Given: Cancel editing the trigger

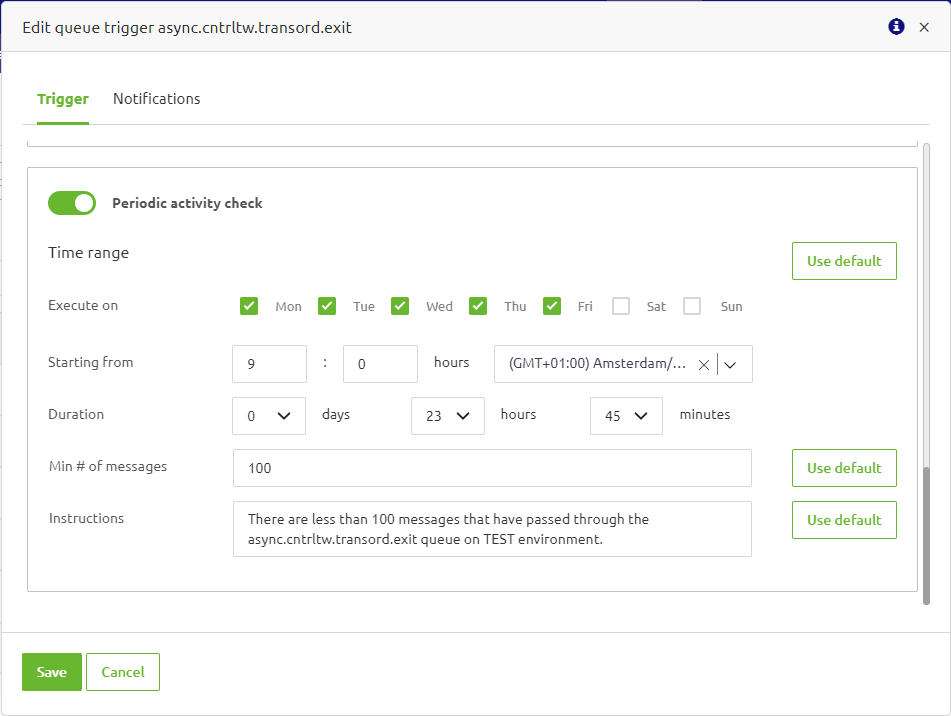Looking at the screenshot, I should [x=122, y=671].
